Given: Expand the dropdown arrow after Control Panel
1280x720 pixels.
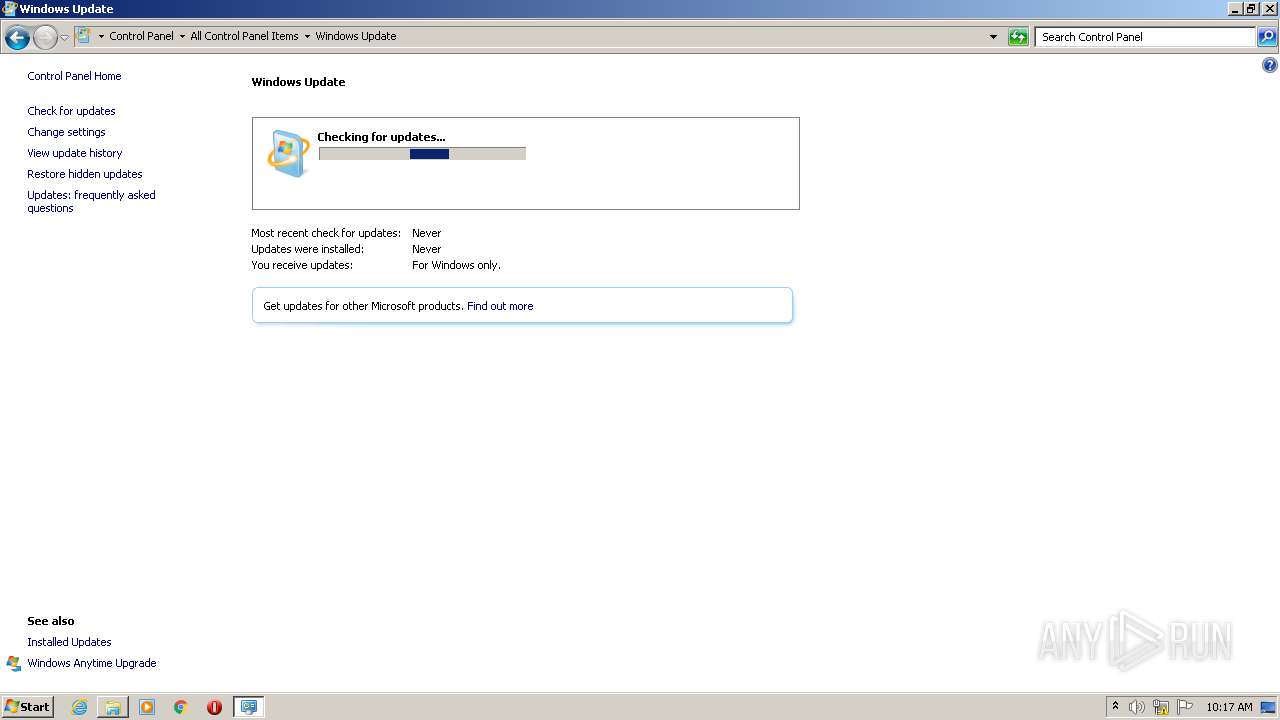Looking at the screenshot, I should pyautogui.click(x=182, y=37).
